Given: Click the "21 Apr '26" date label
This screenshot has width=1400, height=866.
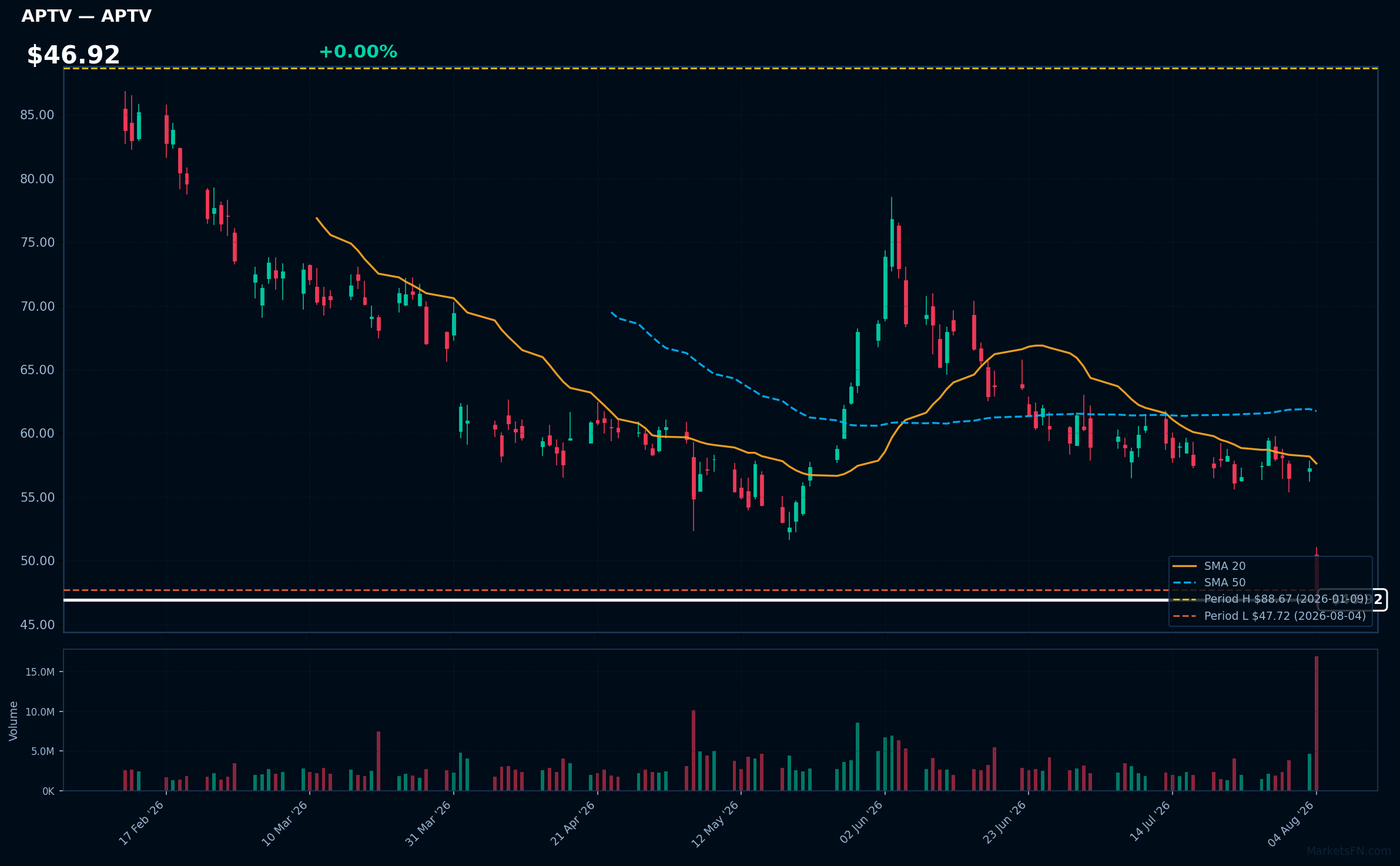Looking at the screenshot, I should (573, 823).
